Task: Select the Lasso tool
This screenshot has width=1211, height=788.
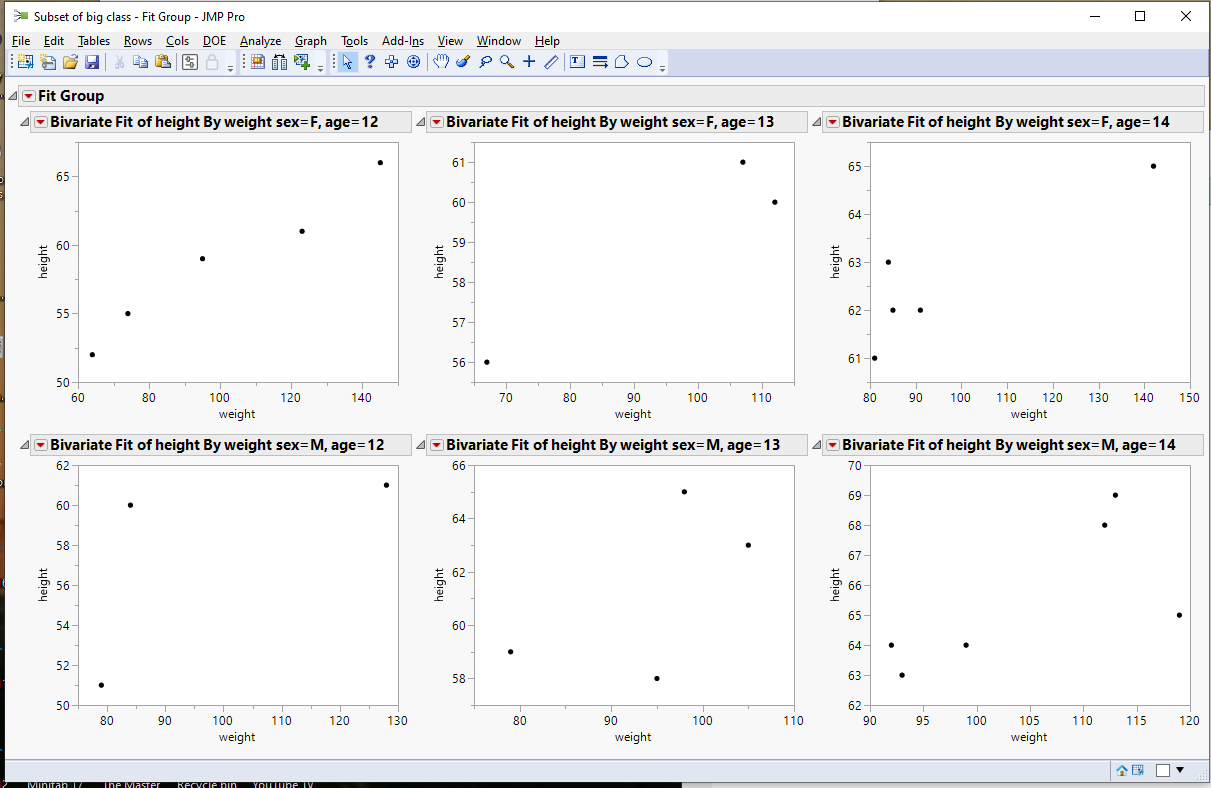Action: point(485,61)
